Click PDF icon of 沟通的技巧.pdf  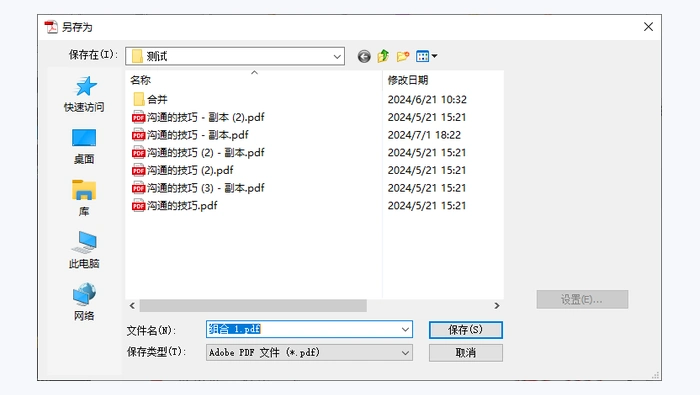pyautogui.click(x=138, y=206)
